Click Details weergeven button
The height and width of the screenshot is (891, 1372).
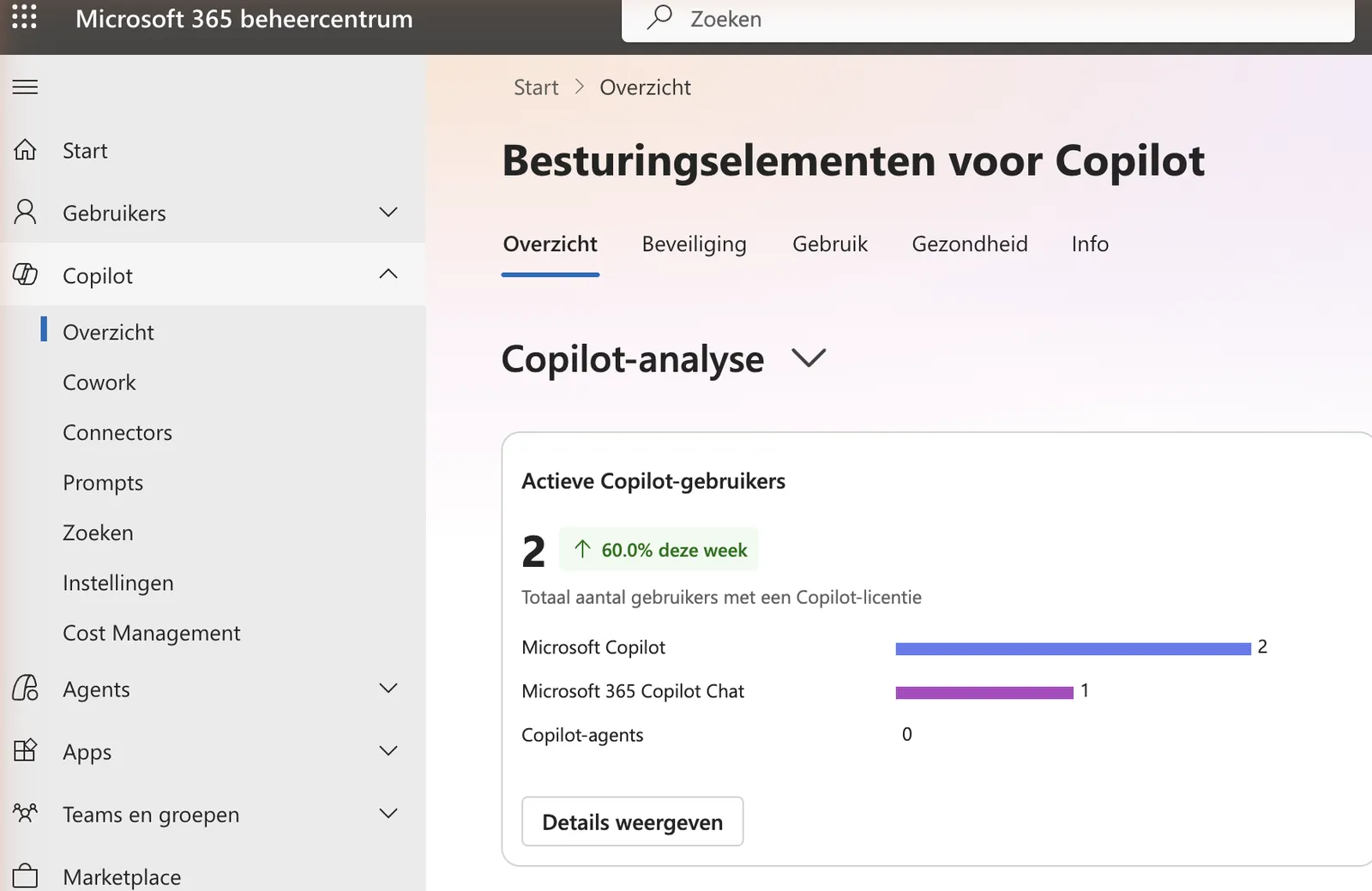(633, 822)
